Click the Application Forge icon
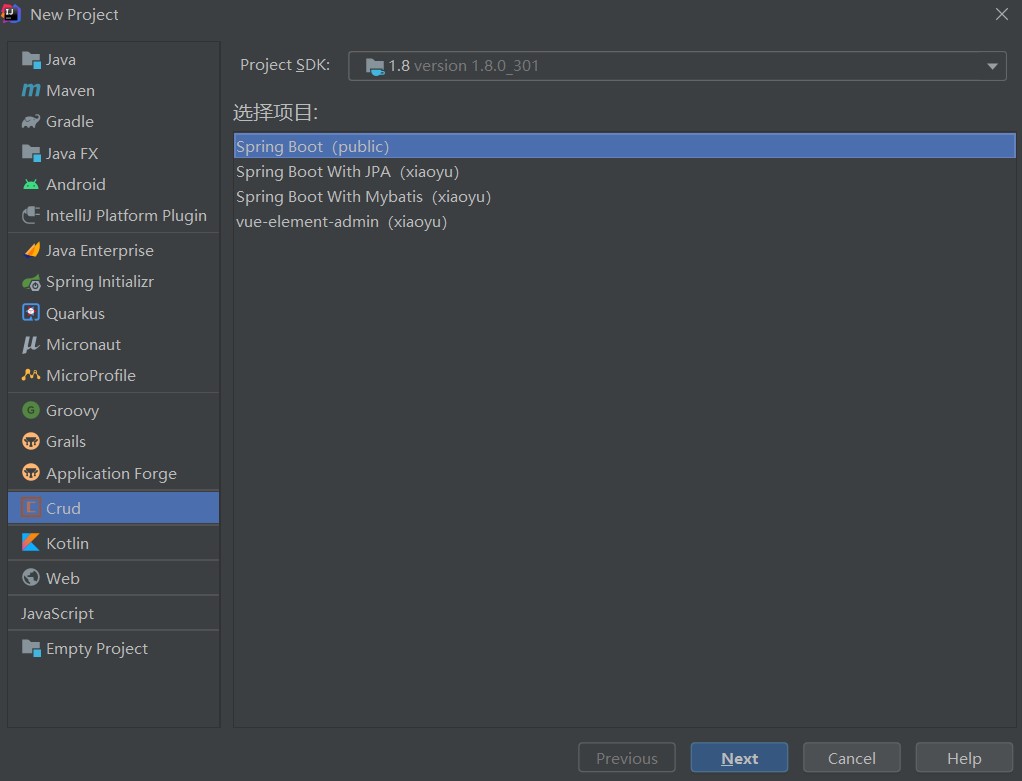The image size is (1022, 781). [31, 473]
